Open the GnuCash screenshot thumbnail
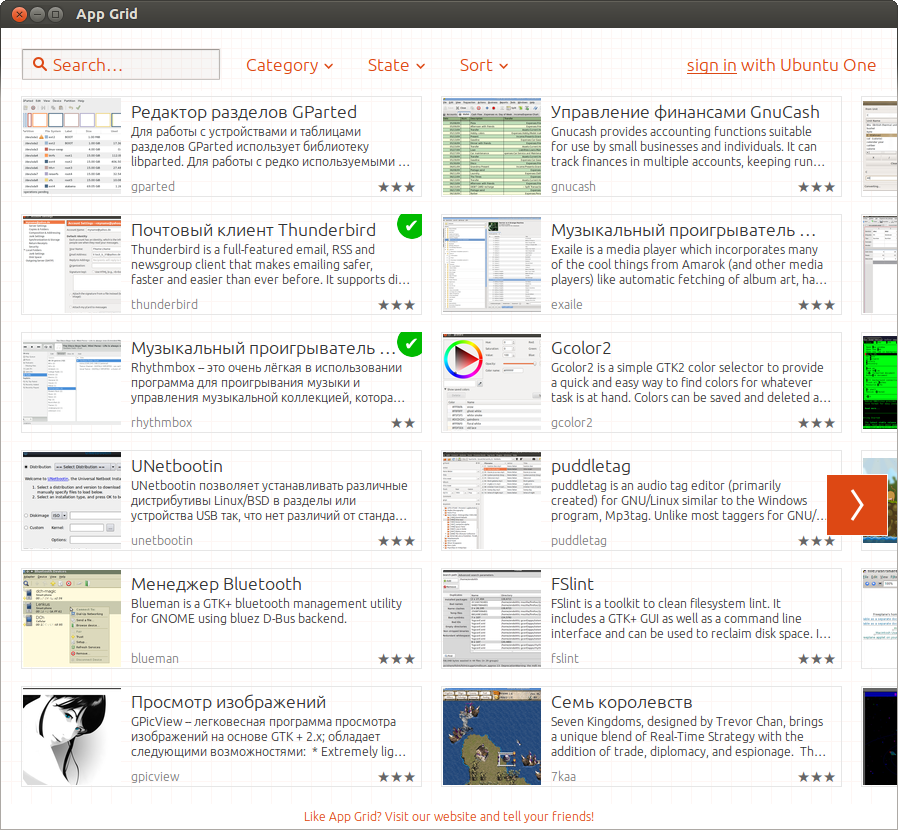This screenshot has width=898, height=830. [x=492, y=147]
